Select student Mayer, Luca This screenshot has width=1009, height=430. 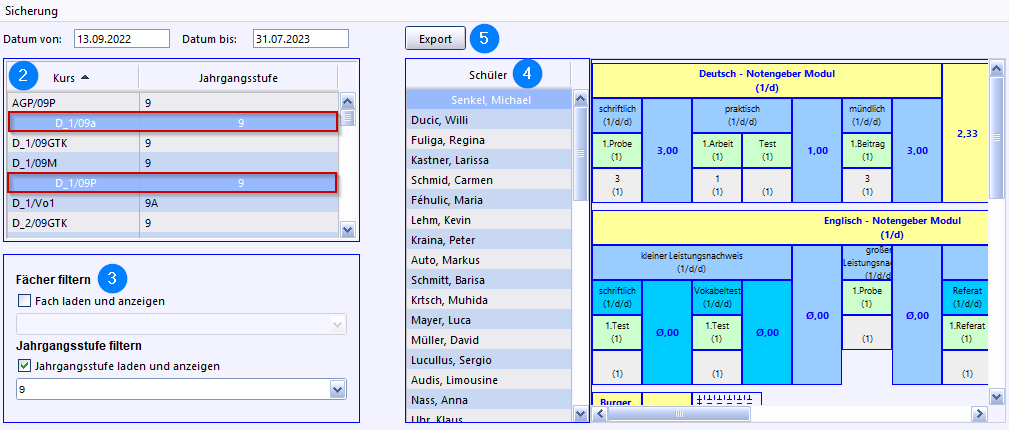click(488, 320)
